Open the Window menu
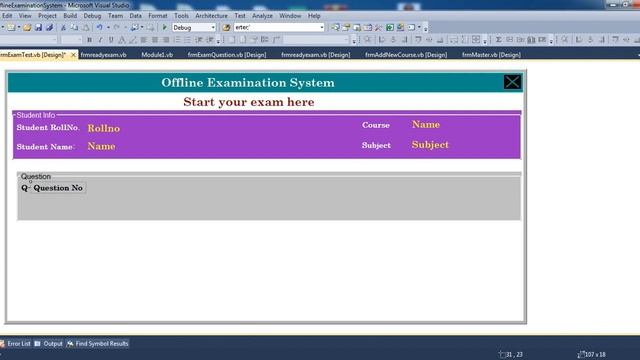 pyautogui.click(x=290, y=16)
